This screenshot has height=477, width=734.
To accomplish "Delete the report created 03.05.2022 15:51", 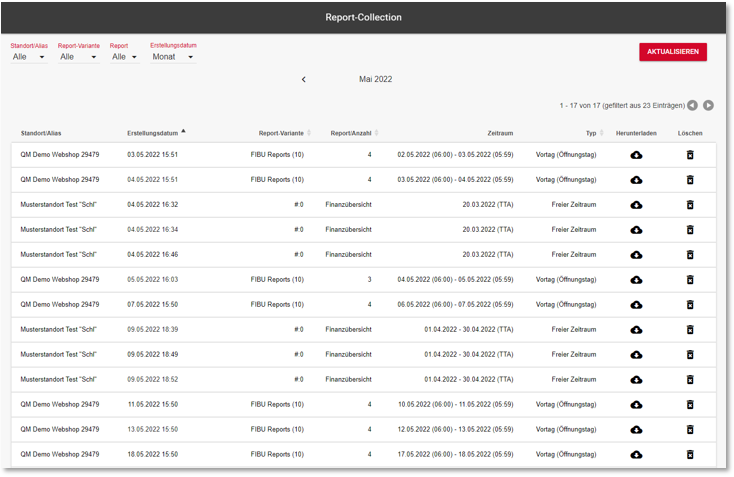I will 689,155.
